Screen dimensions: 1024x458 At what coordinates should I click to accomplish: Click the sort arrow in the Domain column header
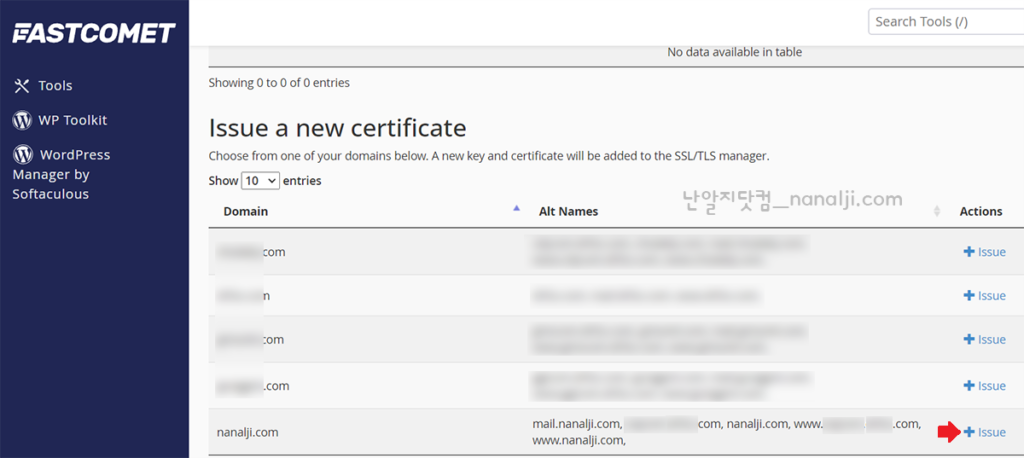coord(516,209)
